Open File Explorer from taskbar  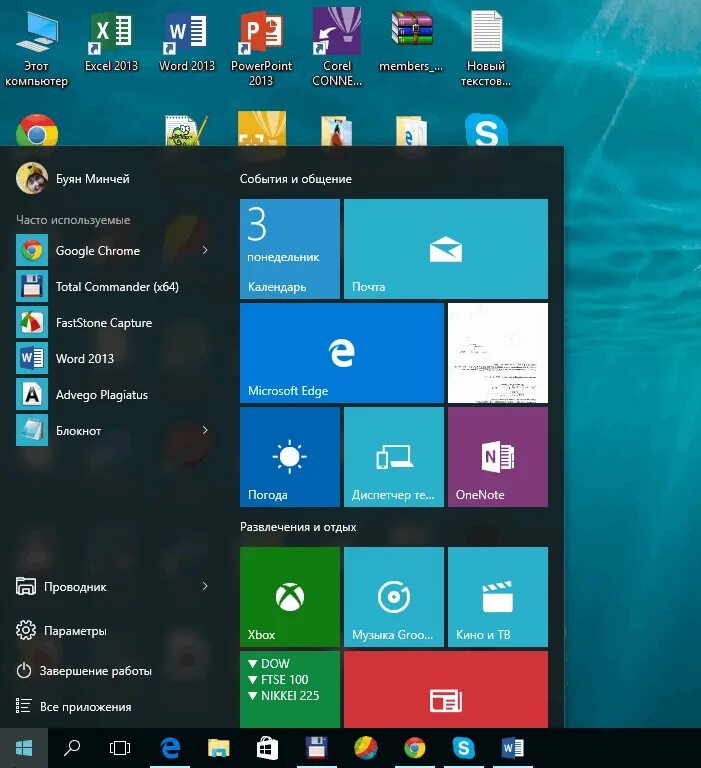coord(218,747)
